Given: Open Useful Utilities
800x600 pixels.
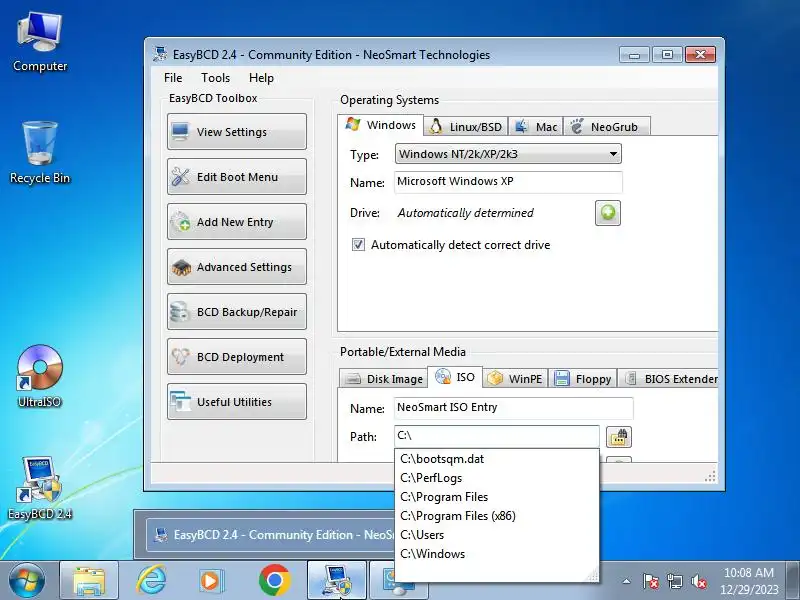Looking at the screenshot, I should pyautogui.click(x=237, y=402).
